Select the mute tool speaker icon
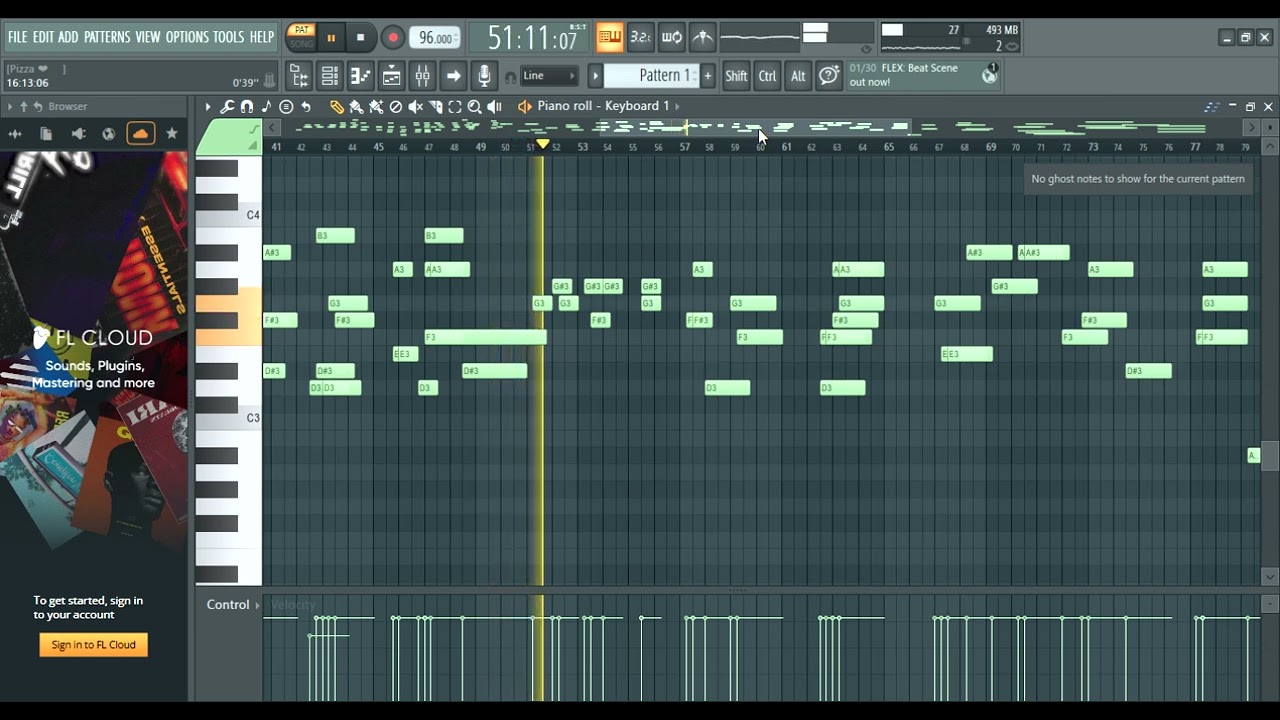 [415, 106]
